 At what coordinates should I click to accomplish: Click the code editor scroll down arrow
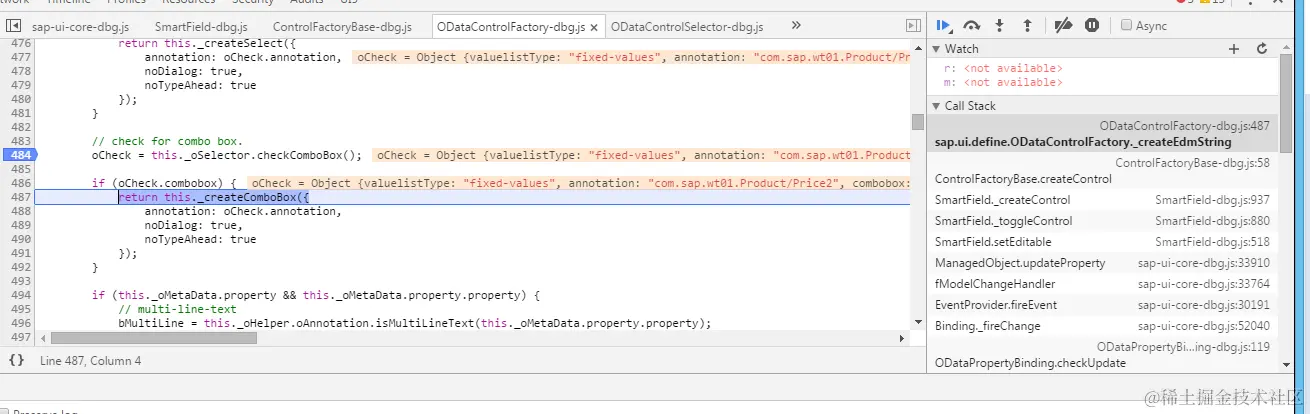[x=917, y=322]
